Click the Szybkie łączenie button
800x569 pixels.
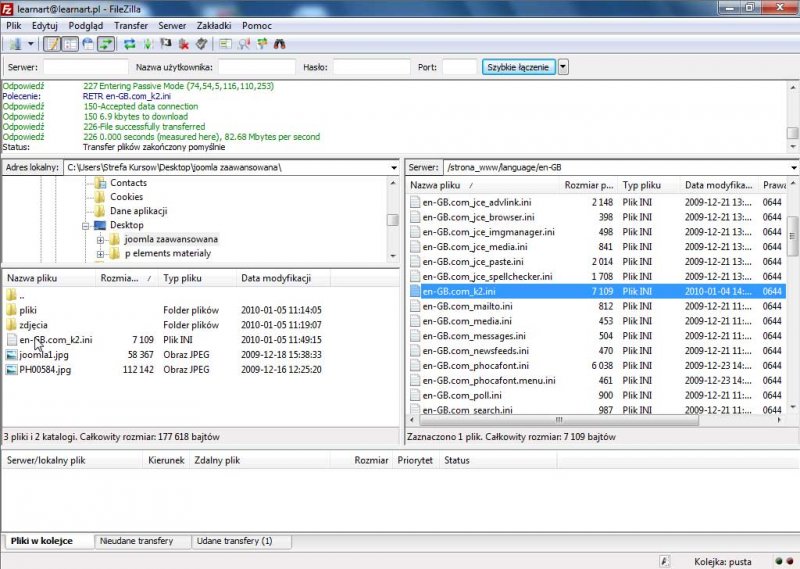pos(518,67)
